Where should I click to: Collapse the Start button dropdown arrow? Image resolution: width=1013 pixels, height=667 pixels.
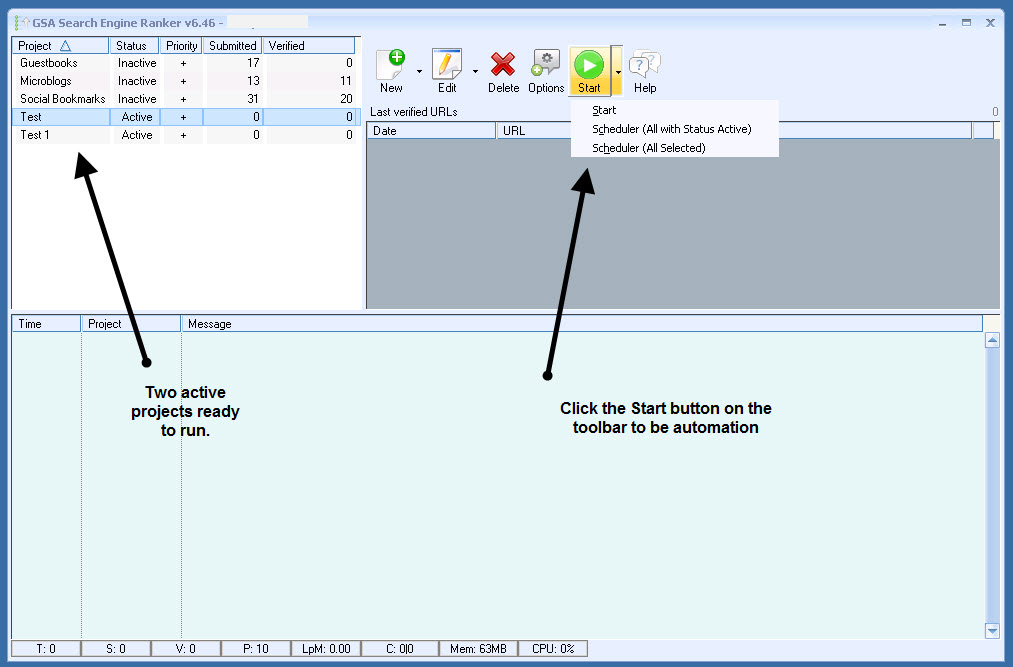coord(618,71)
